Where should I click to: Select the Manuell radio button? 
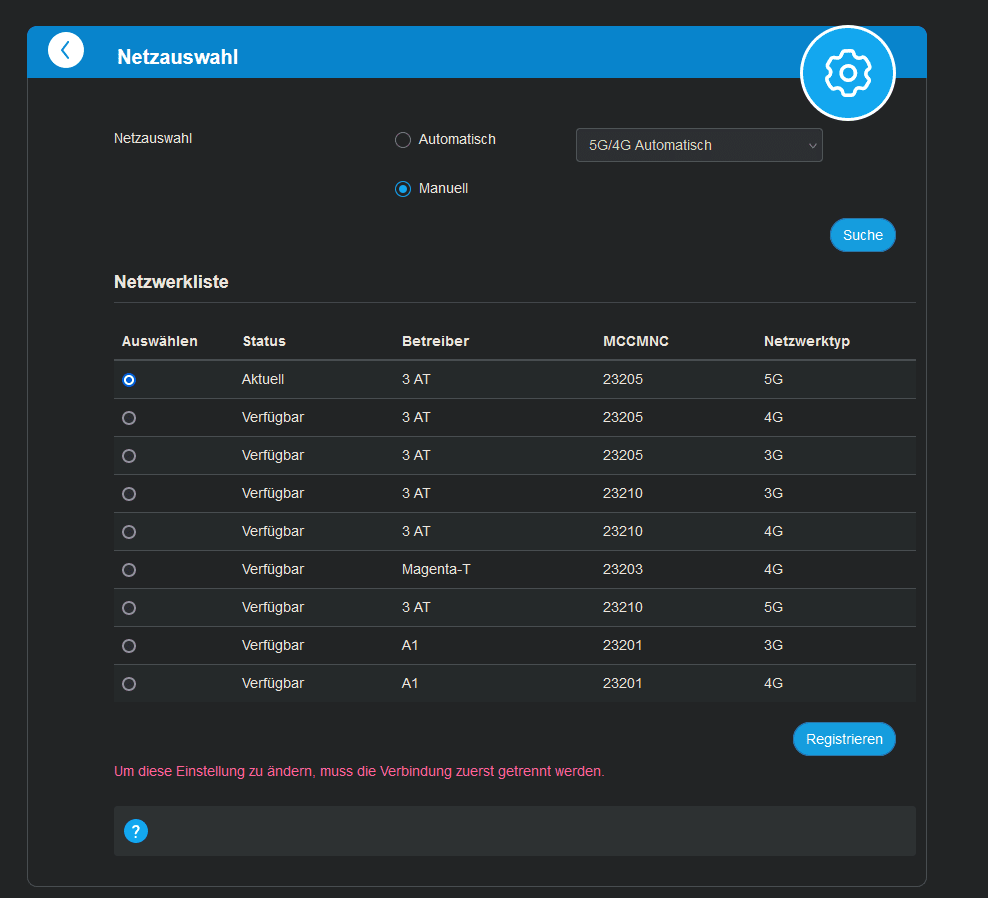pyautogui.click(x=403, y=189)
